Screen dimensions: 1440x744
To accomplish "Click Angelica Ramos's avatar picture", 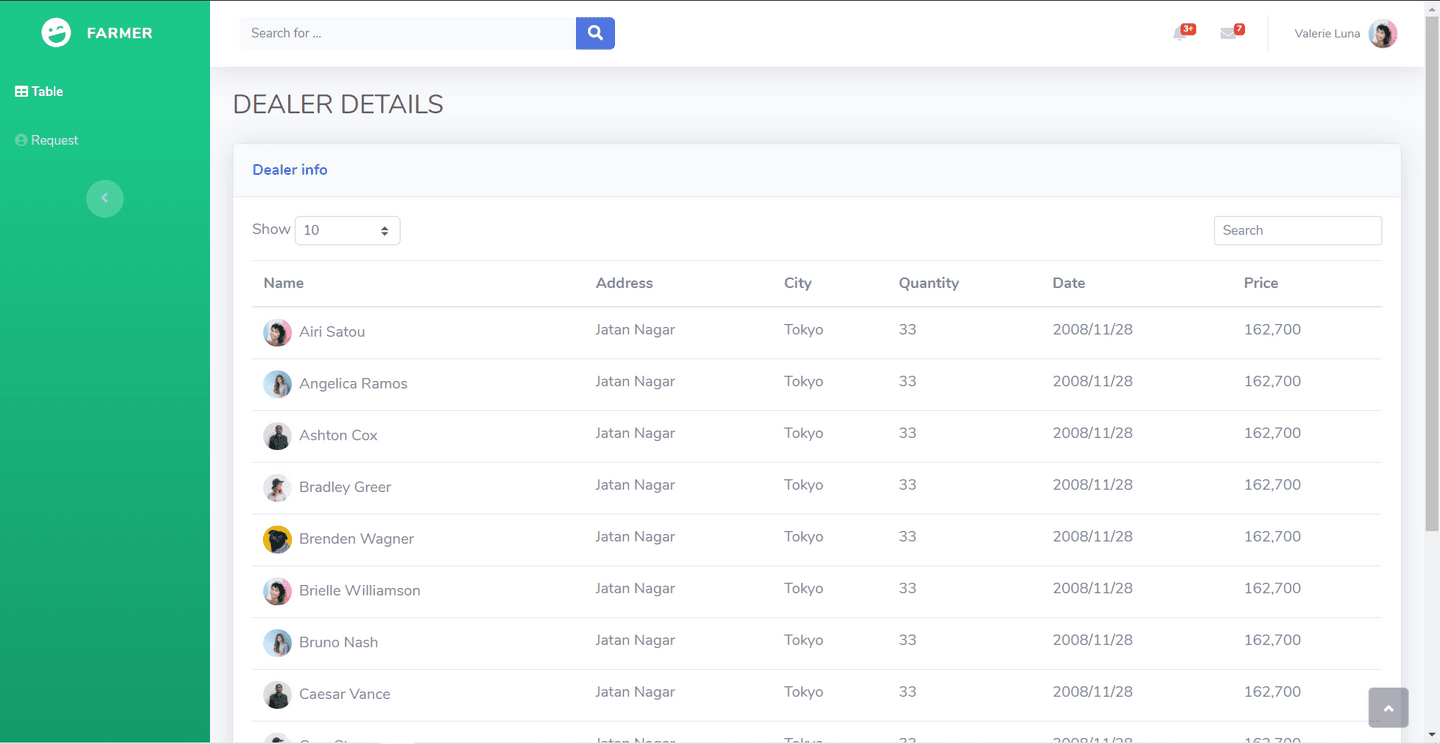I will [277, 384].
